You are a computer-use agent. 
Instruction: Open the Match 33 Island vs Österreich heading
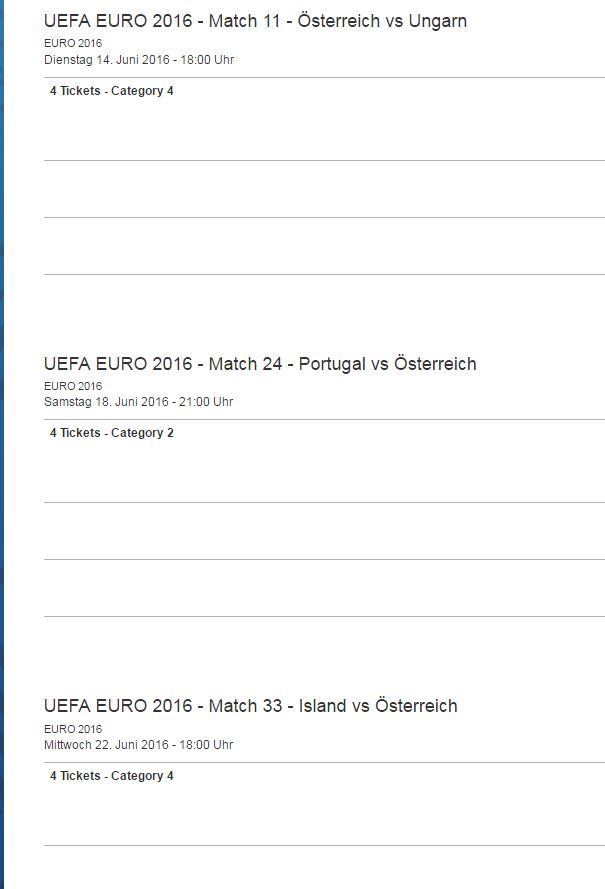250,706
